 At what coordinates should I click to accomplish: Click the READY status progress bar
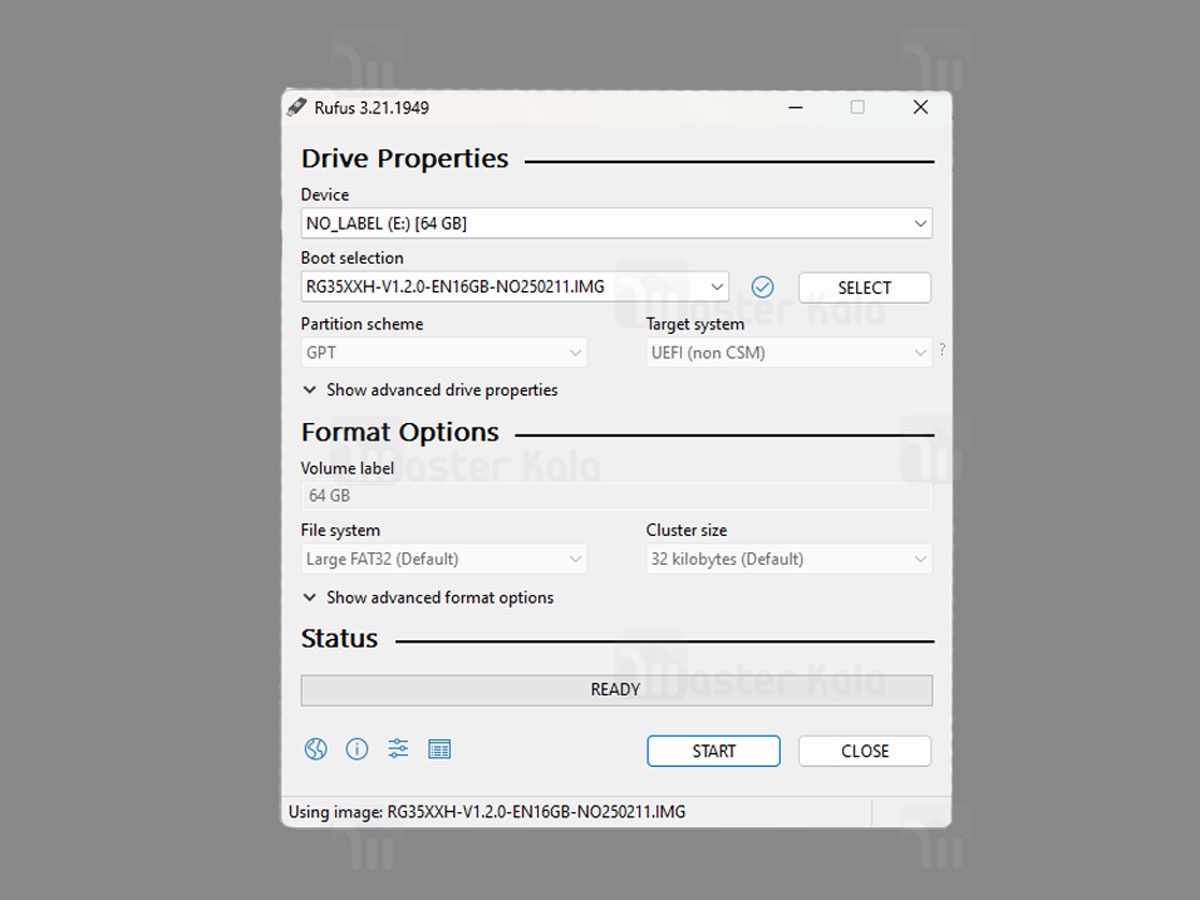[617, 690]
